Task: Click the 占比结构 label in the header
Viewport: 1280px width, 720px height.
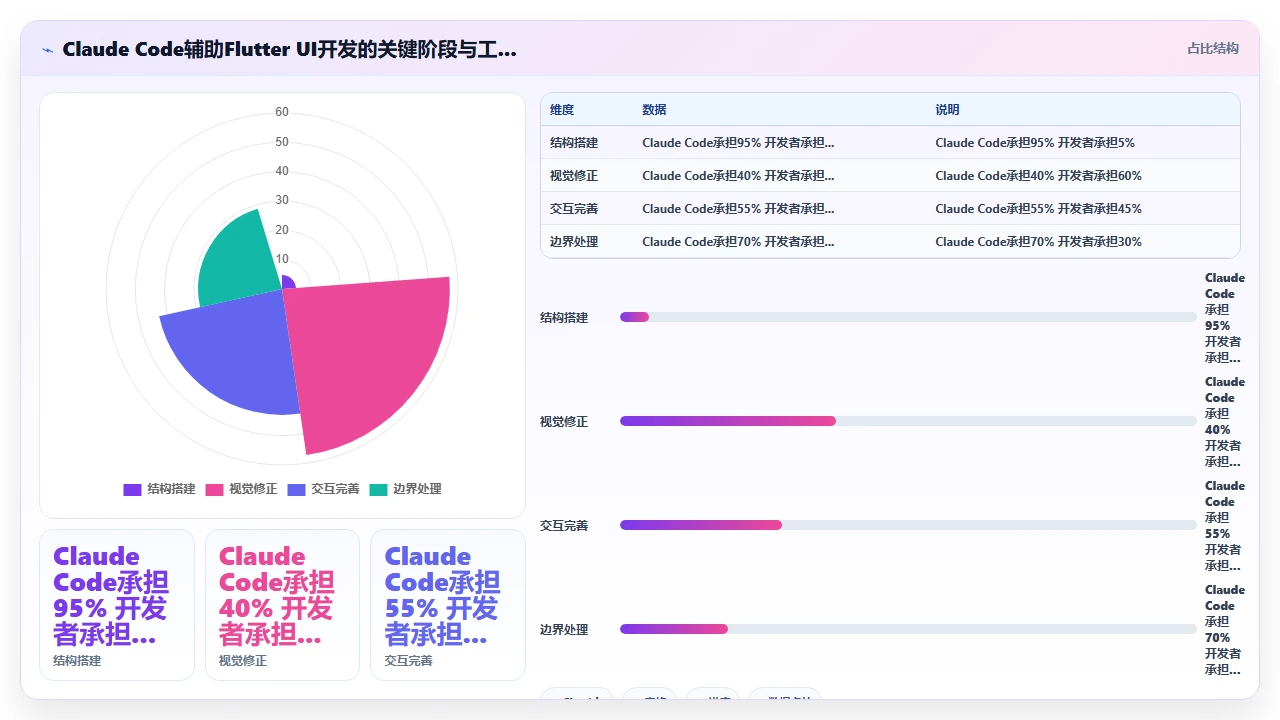Action: pos(1213,49)
